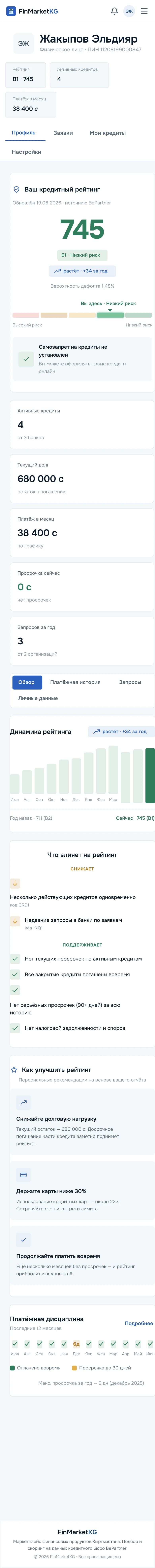This screenshot has height=1568, width=155.
Task: Click the text Год назад · 711 (B2)
Action: coord(31,818)
